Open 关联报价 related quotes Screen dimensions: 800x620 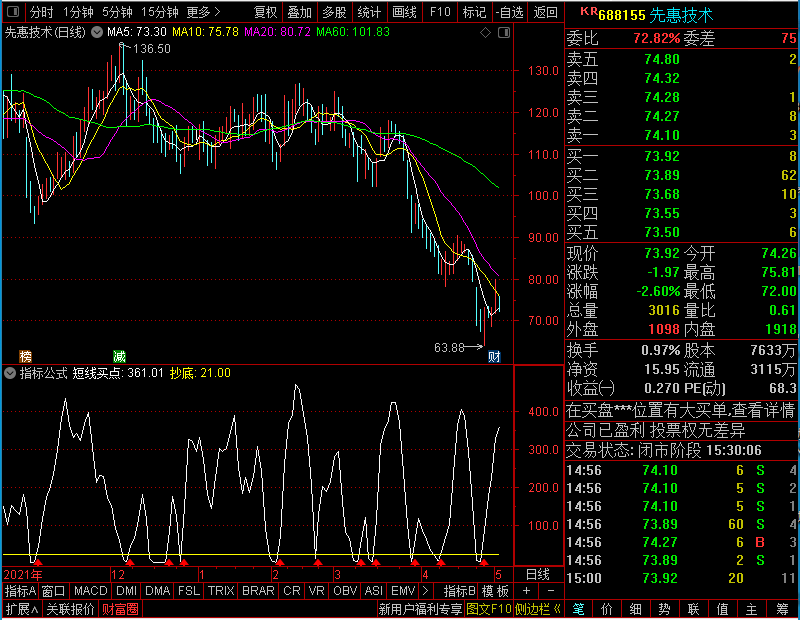point(70,609)
